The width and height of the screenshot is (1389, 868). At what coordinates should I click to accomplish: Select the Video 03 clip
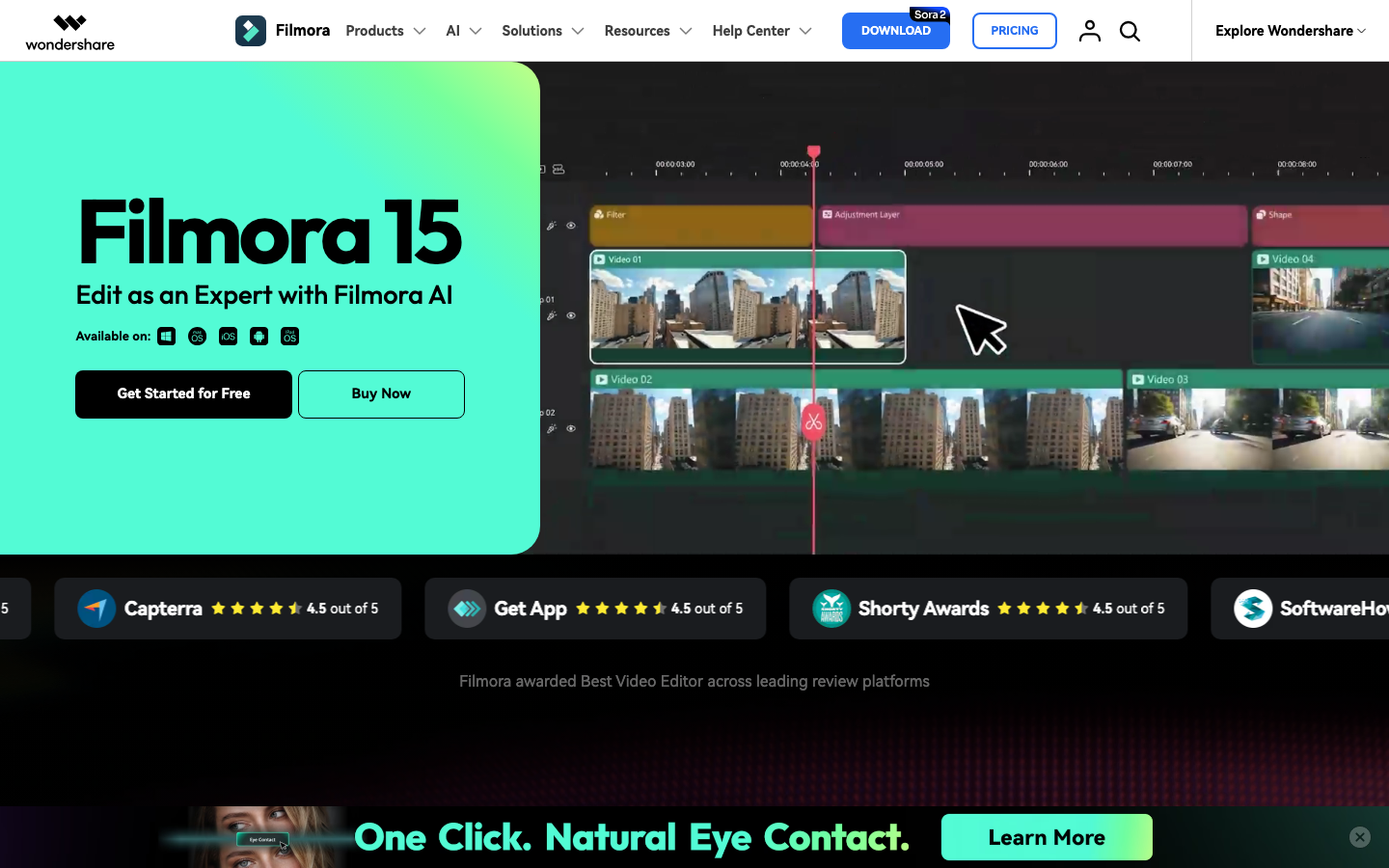pos(1258,422)
